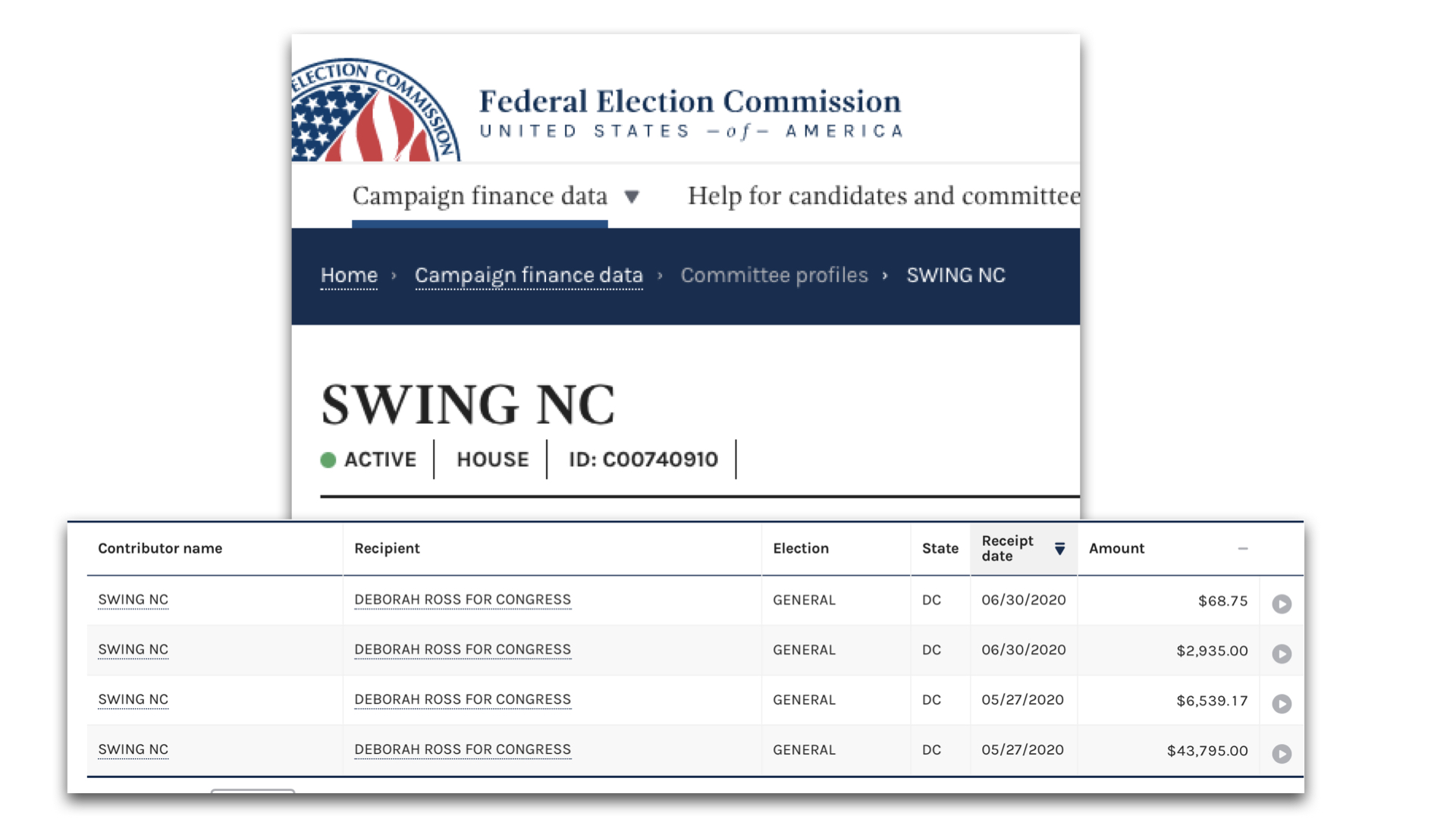Expand the first 06/30/2020 transaction details
Image resolution: width=1456 pixels, height=819 pixels.
coord(1282,604)
